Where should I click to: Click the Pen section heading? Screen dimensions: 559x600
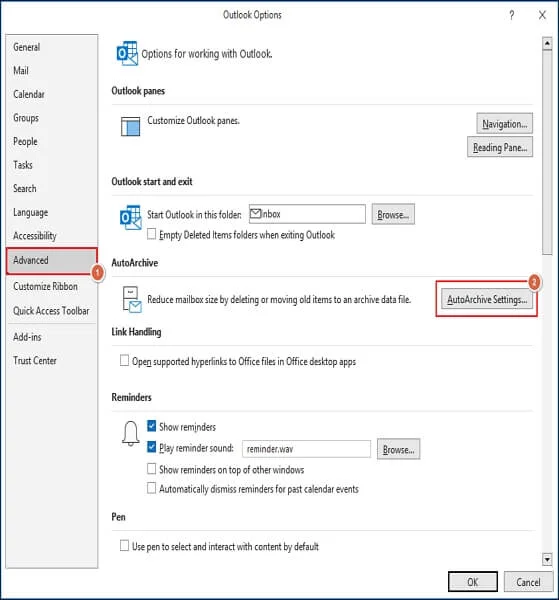[118, 517]
